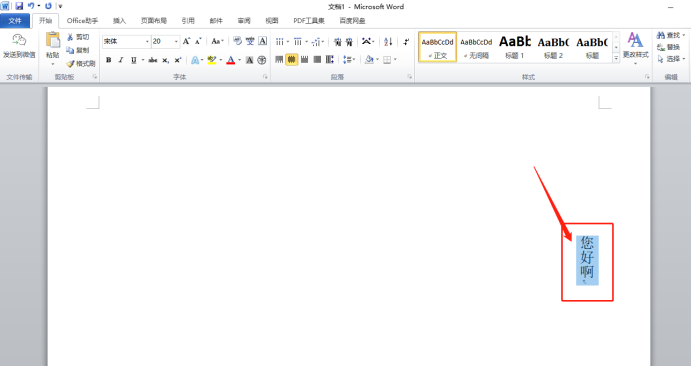Apply the yellow text highlight color

tap(212, 60)
